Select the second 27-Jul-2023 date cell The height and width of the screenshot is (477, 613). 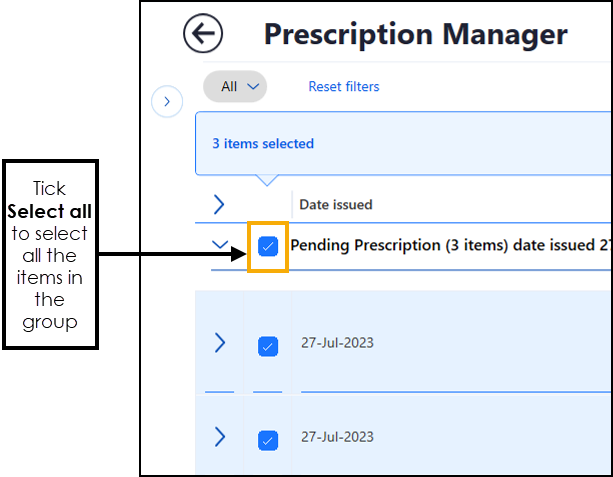(x=337, y=437)
